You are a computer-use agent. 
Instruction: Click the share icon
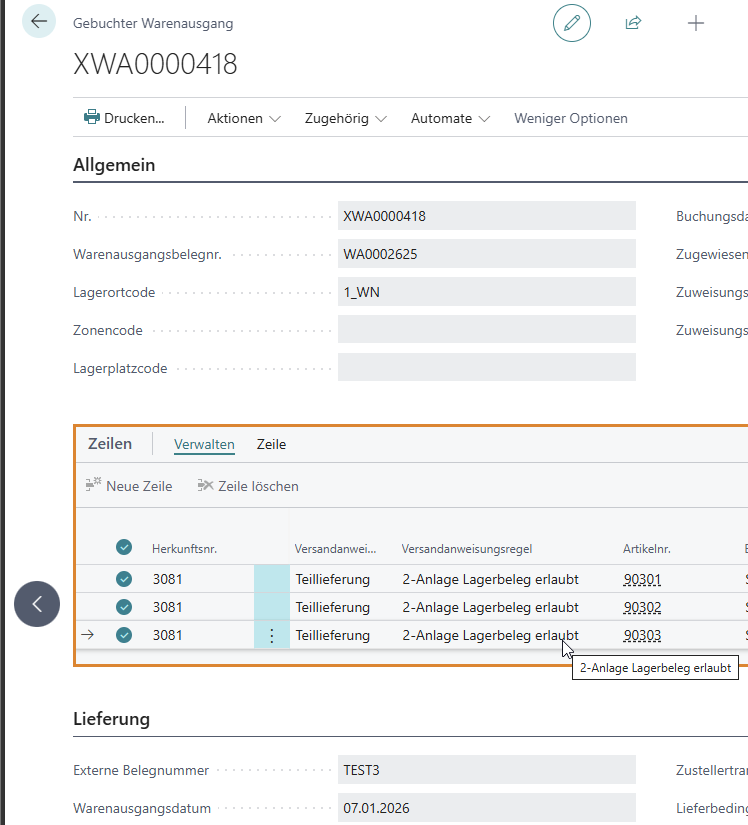click(633, 23)
